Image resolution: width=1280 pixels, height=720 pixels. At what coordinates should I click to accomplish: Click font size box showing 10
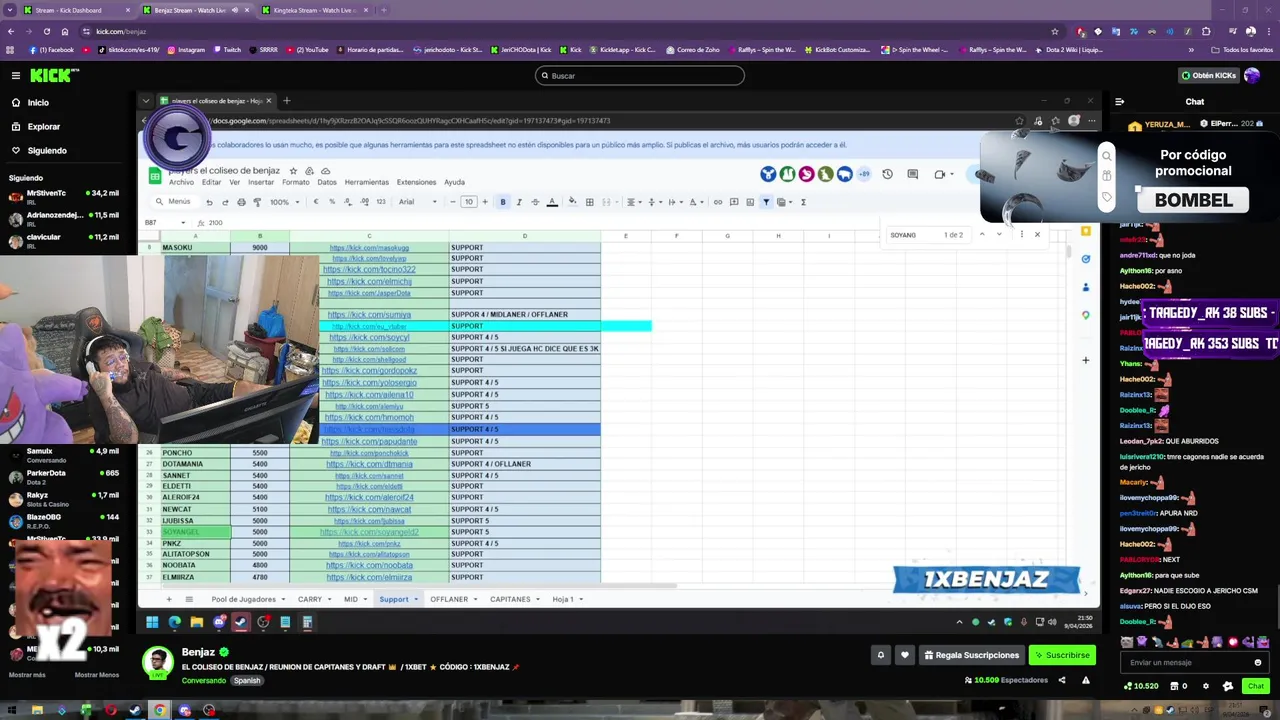pyautogui.click(x=469, y=202)
